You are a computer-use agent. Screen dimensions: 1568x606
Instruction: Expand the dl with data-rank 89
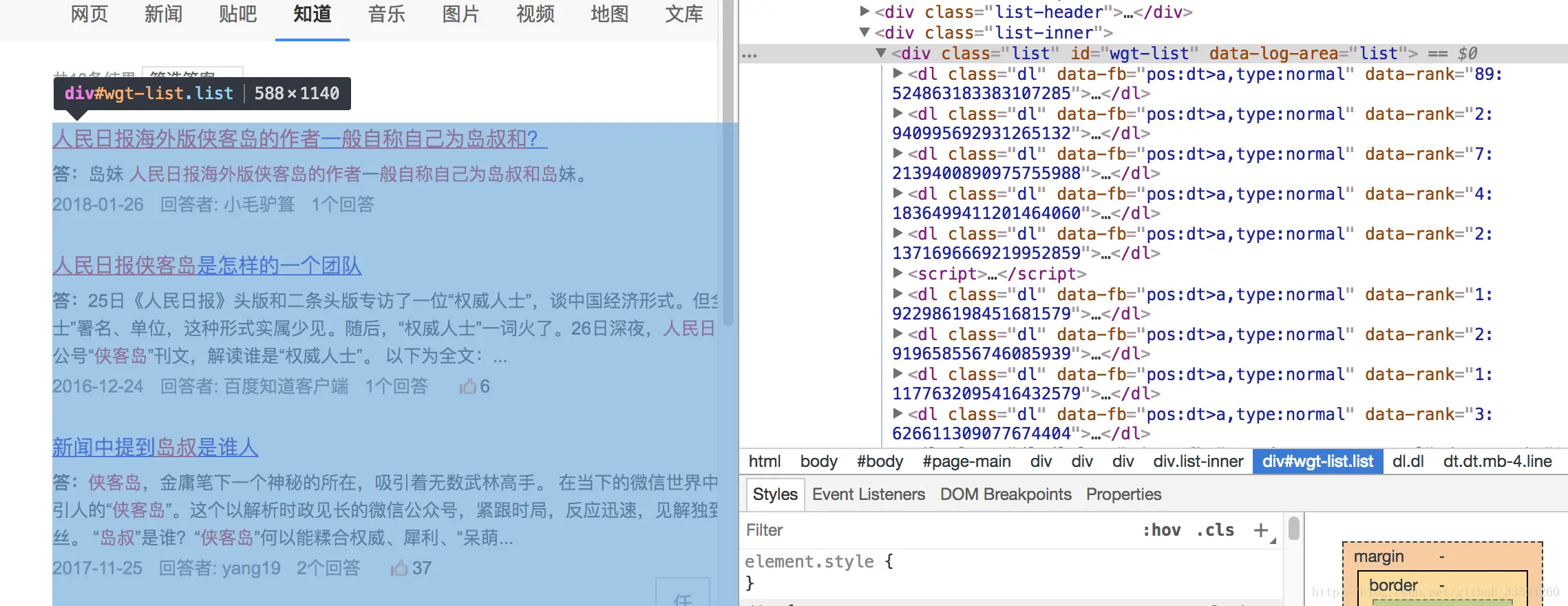pyautogui.click(x=898, y=73)
